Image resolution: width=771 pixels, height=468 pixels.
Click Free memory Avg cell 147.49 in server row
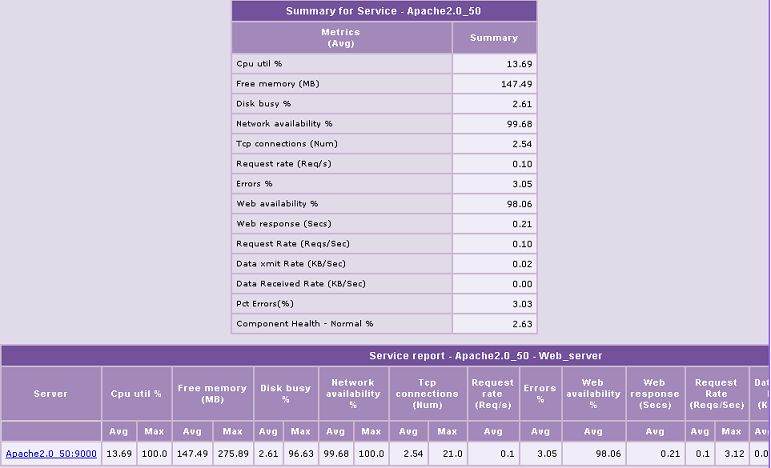pos(192,454)
